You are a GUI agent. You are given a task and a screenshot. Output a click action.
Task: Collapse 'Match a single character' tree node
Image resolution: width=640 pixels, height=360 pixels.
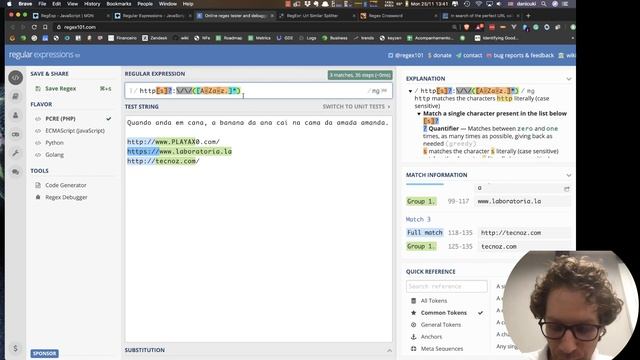tap(419, 113)
